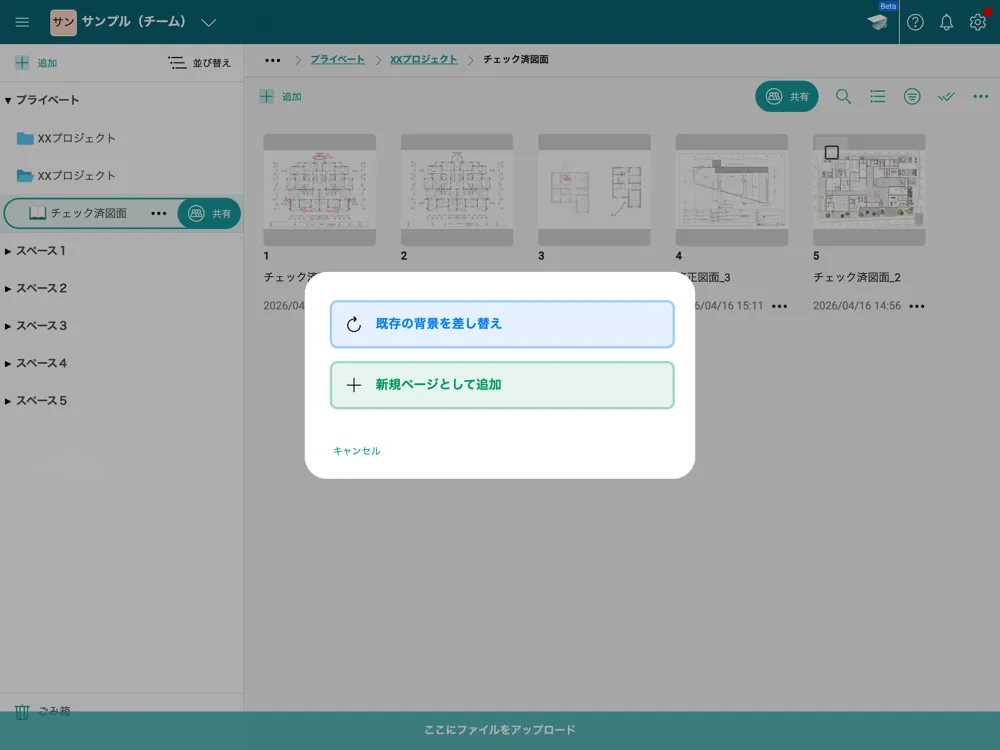The height and width of the screenshot is (750, 1000).
Task: Open the filter icon
Action: (912, 96)
